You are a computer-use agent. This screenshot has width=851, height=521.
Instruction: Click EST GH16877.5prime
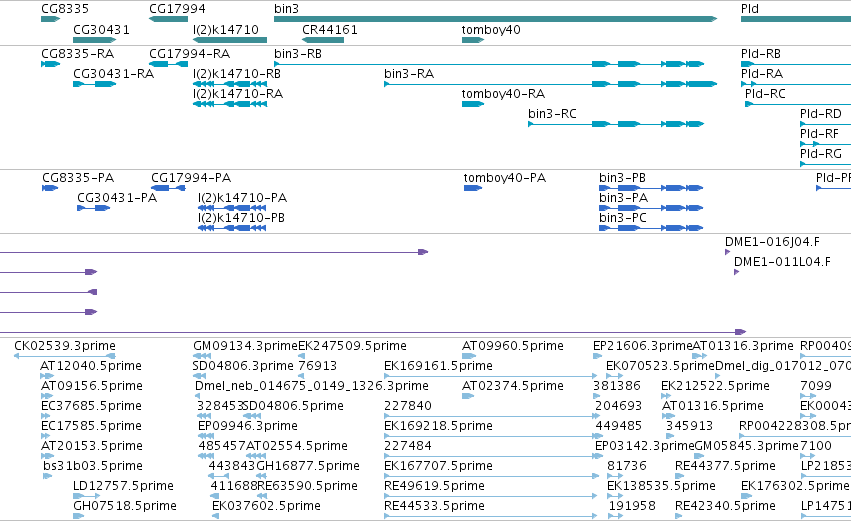click(x=308, y=466)
